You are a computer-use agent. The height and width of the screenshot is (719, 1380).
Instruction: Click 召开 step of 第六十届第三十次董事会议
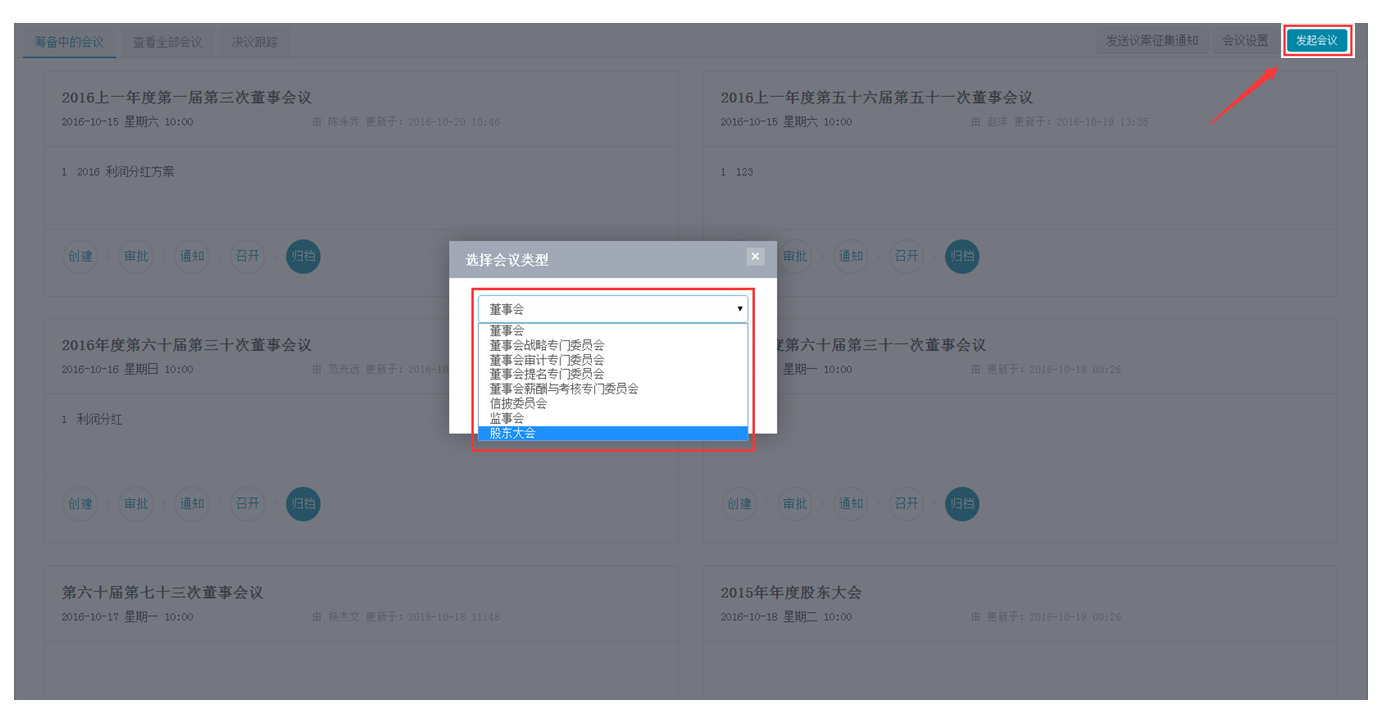click(x=247, y=504)
